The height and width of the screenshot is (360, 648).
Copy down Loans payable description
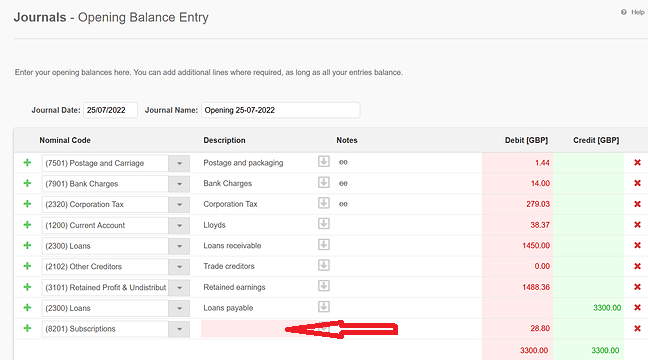pos(324,307)
